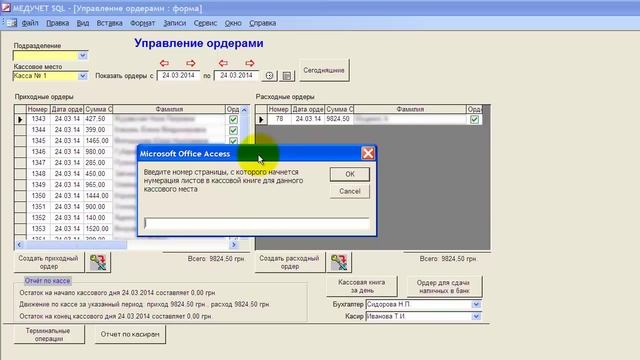Click the Сегодняшние button
Image resolution: width=640 pixels, height=360 pixels.
[x=324, y=70]
